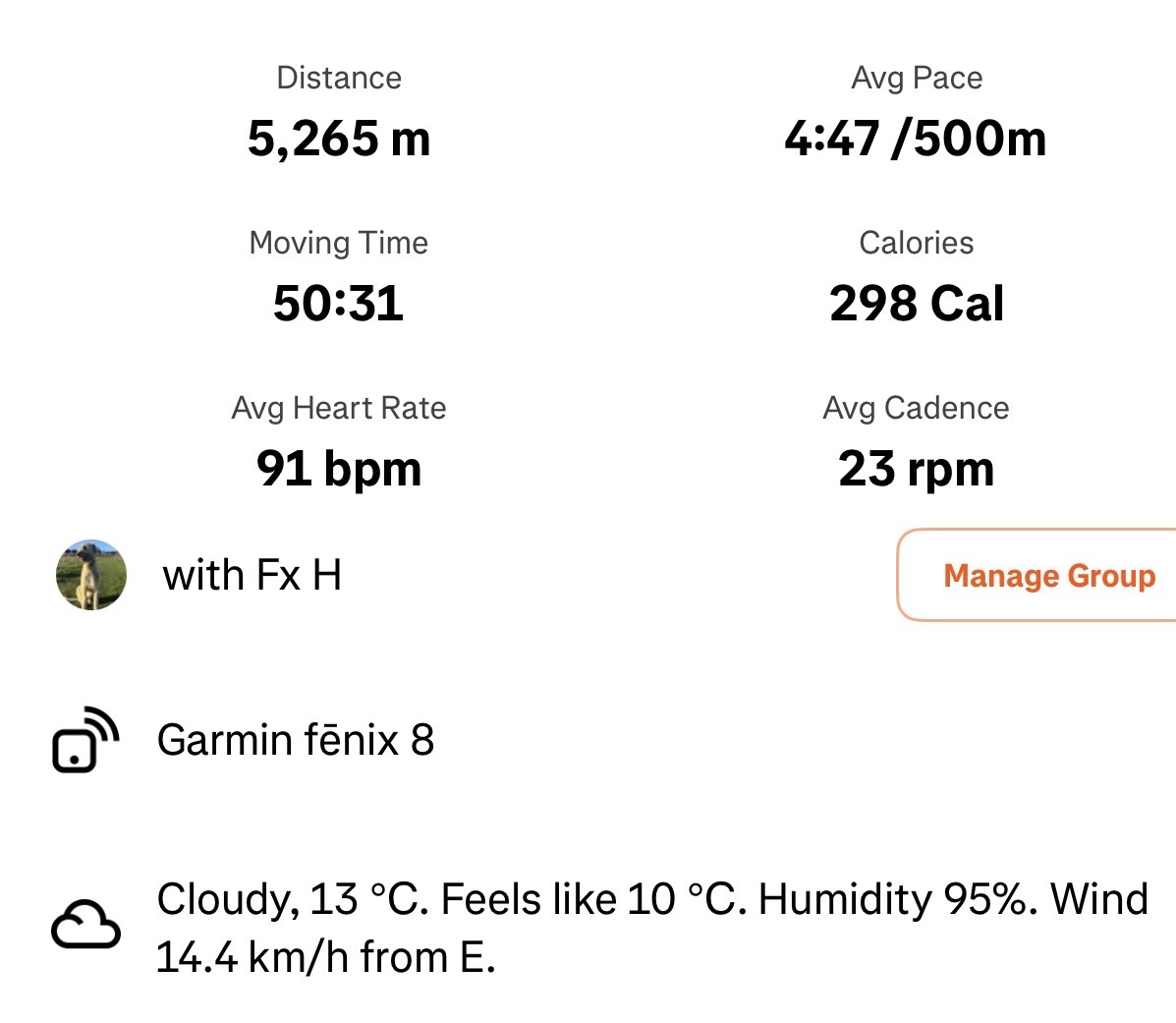Viewport: 1176px width, 1023px height.
Task: Click the Garmin device sync icon
Action: click(84, 739)
